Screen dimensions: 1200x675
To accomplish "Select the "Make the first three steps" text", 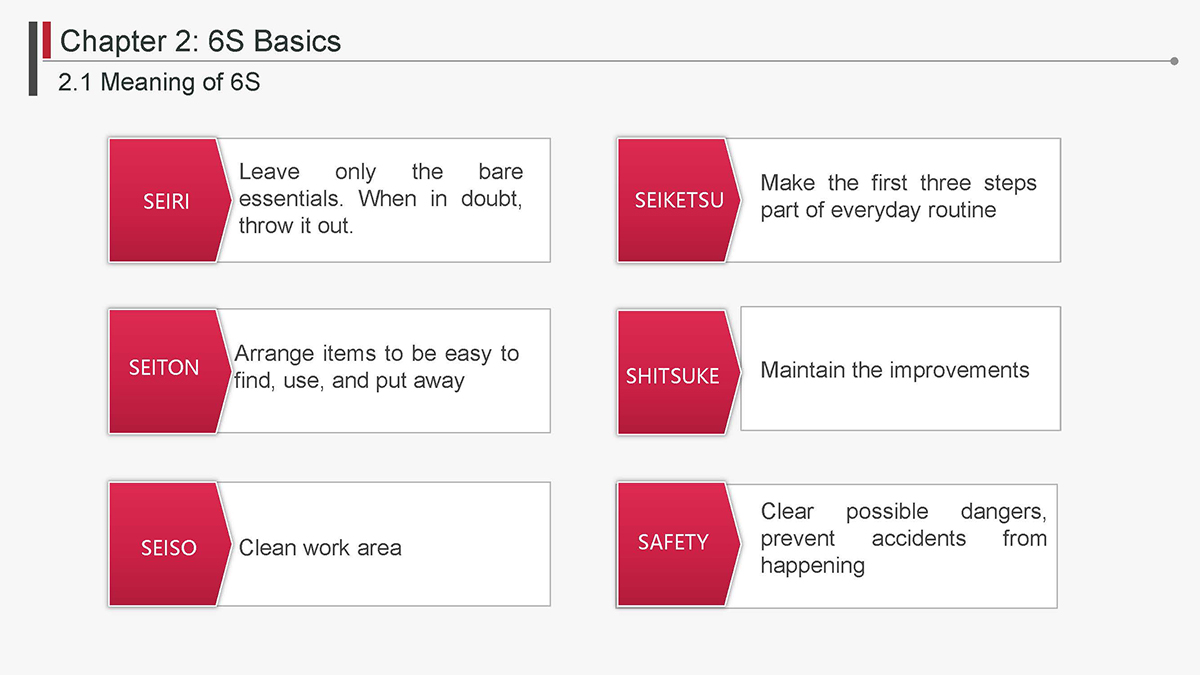I will [898, 196].
